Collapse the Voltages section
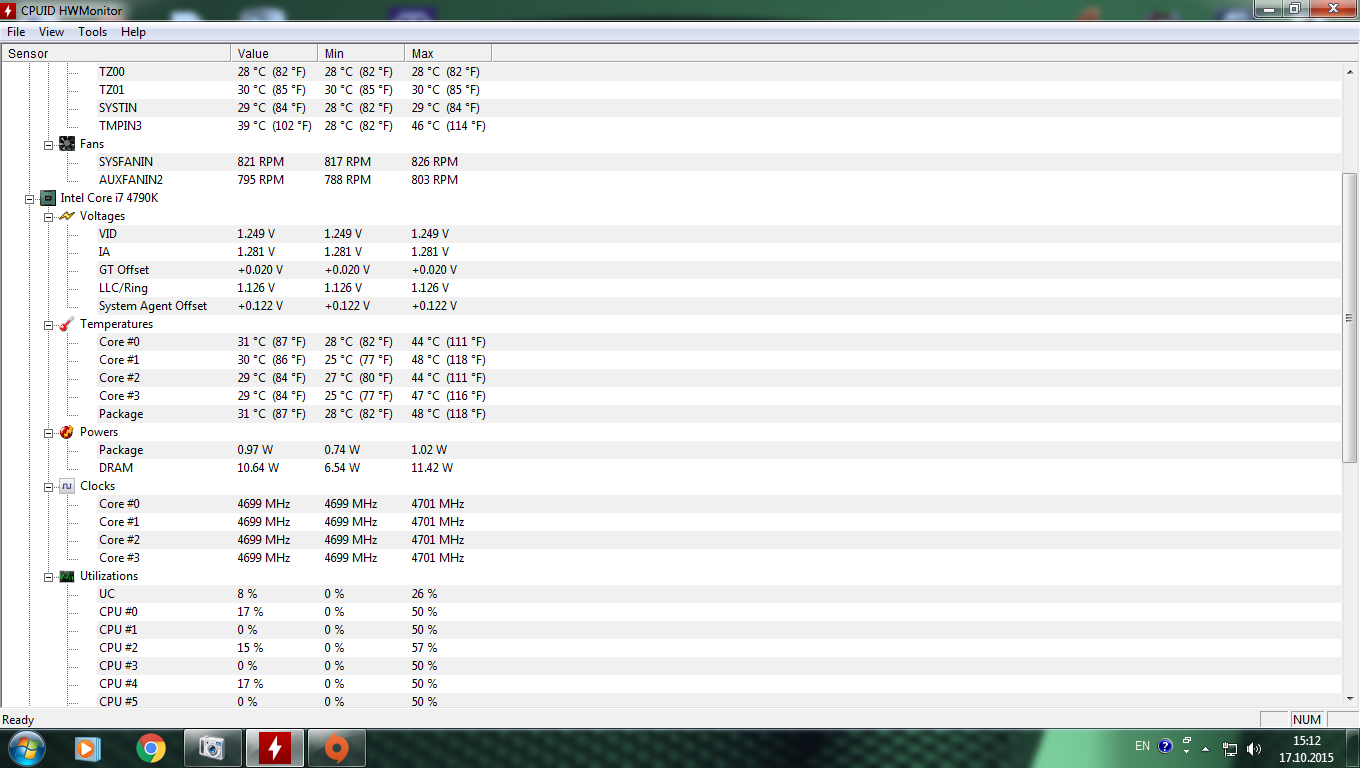The height and width of the screenshot is (768, 1360). pyautogui.click(x=48, y=216)
